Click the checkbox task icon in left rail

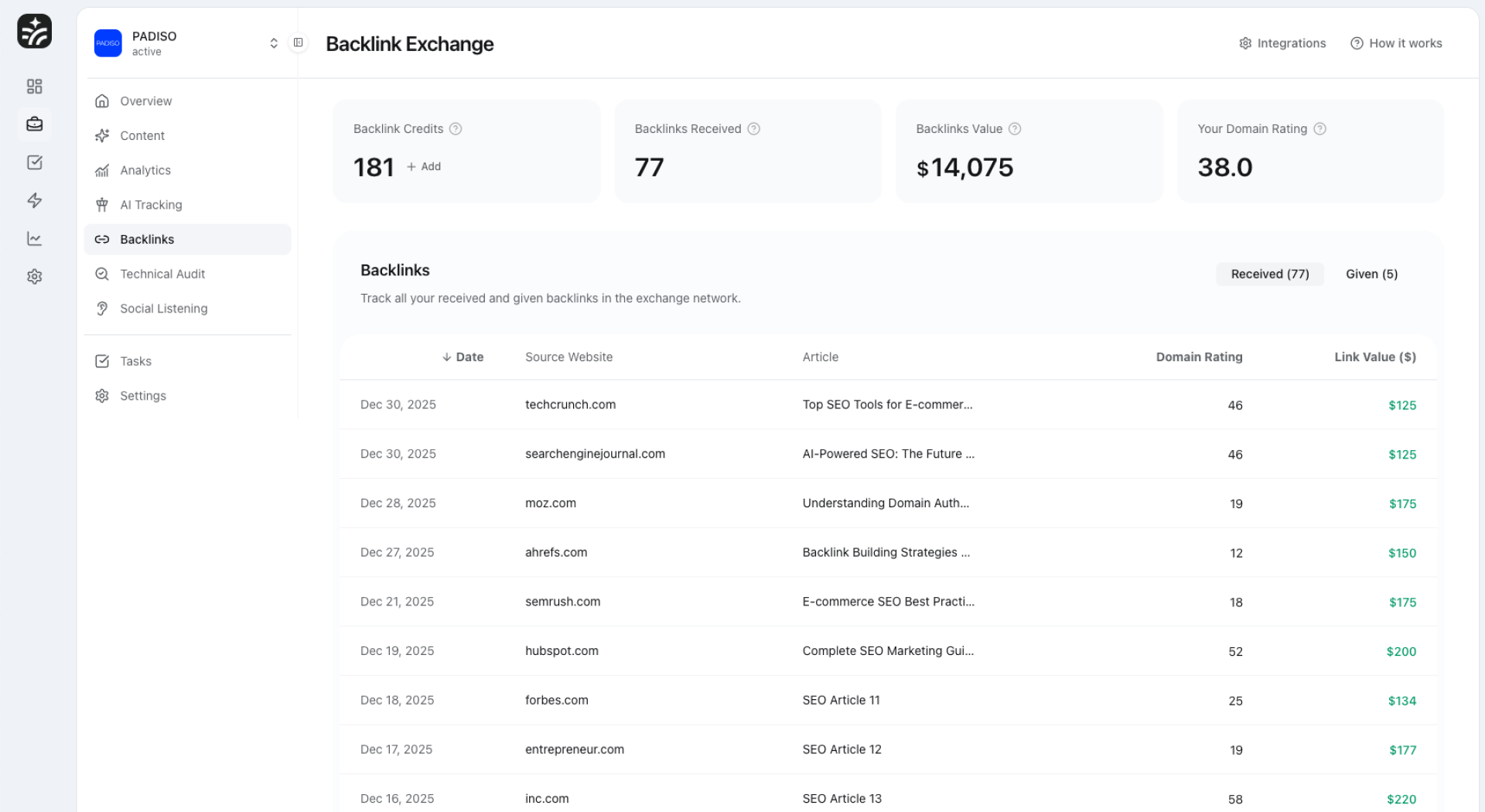[34, 162]
